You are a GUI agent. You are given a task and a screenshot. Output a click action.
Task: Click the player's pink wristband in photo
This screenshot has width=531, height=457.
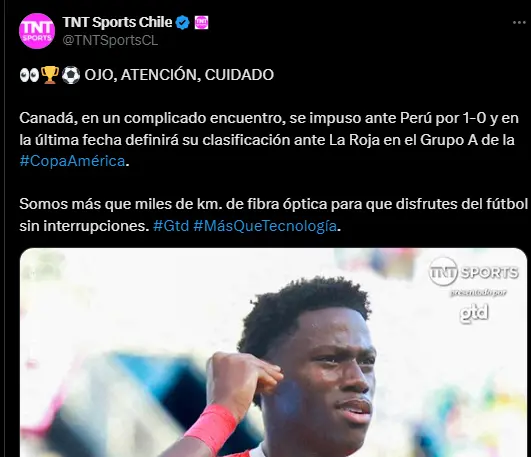point(211,428)
